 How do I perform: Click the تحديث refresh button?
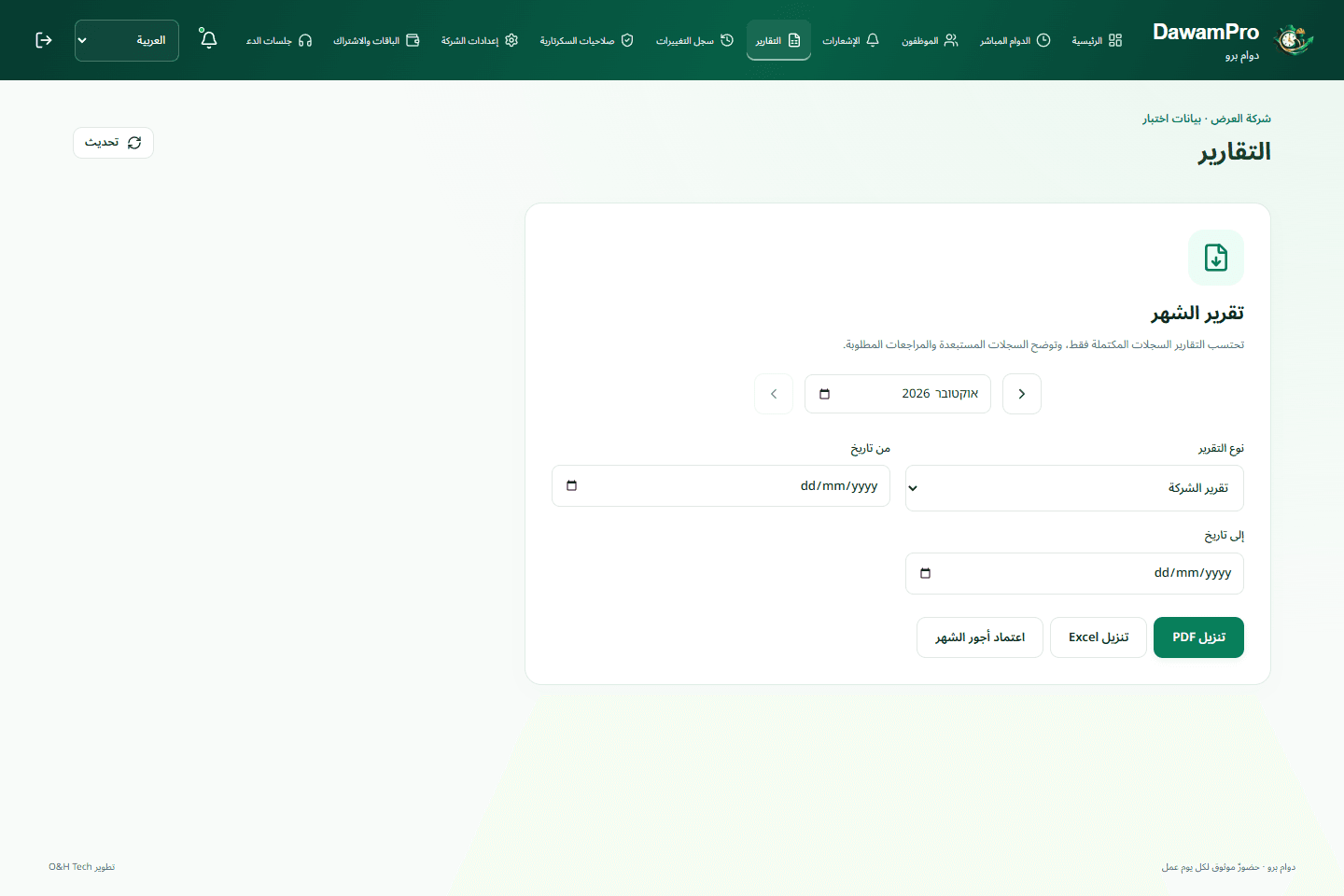tap(113, 143)
